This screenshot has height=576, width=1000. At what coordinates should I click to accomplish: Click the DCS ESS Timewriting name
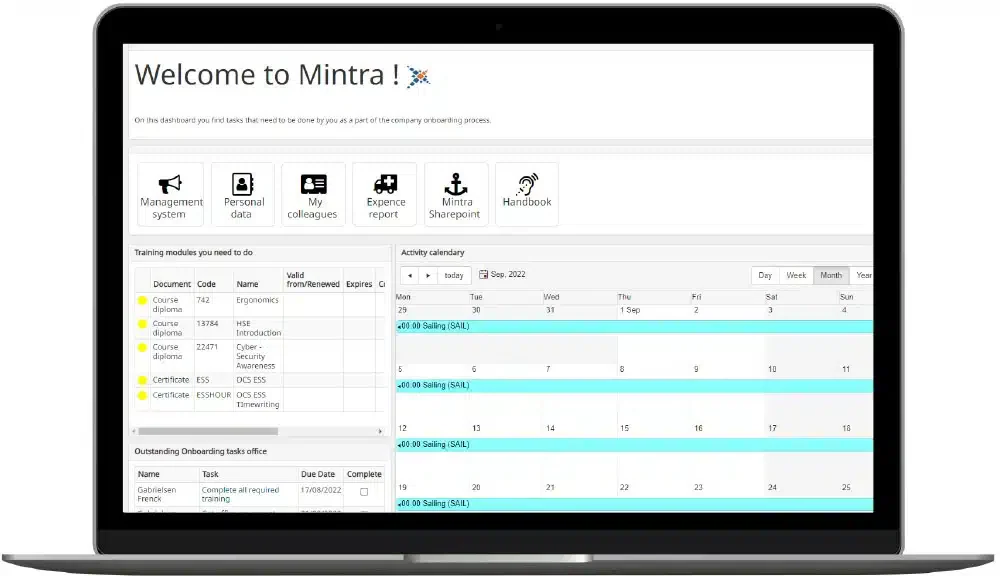pos(258,400)
